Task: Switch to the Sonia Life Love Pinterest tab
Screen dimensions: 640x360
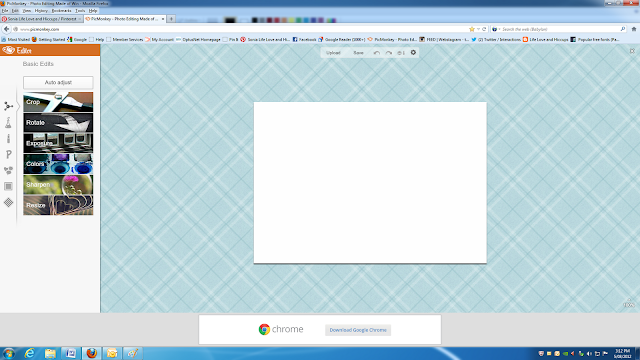Action: pyautogui.click(x=42, y=19)
